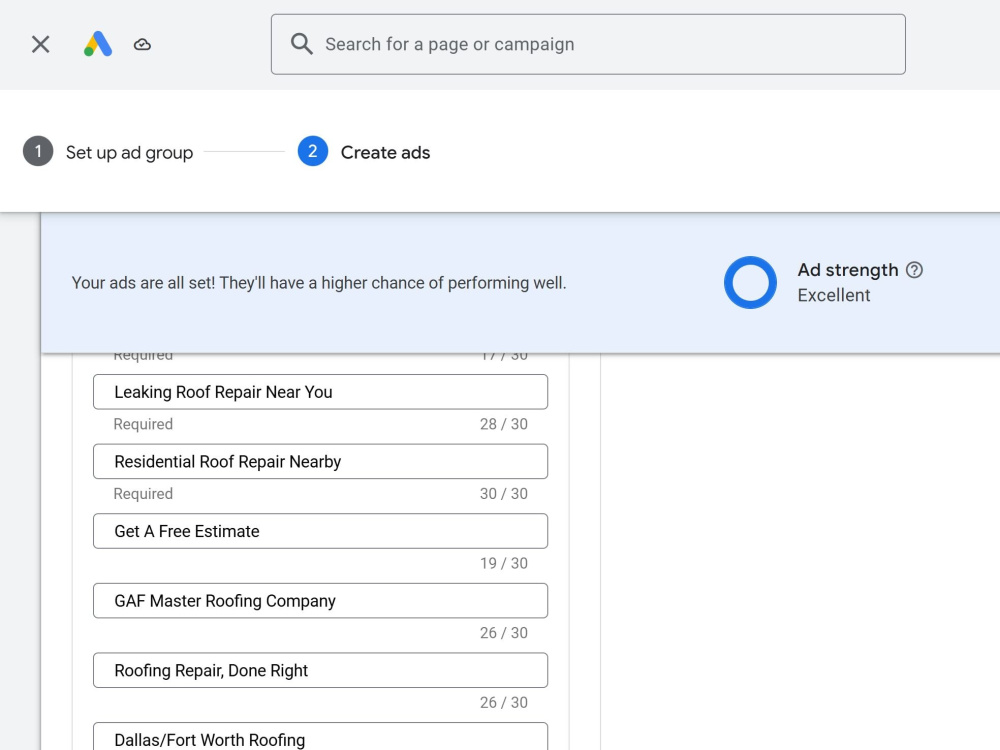The width and height of the screenshot is (1000, 750).
Task: Open the Ad strength help icon
Action: click(x=915, y=270)
